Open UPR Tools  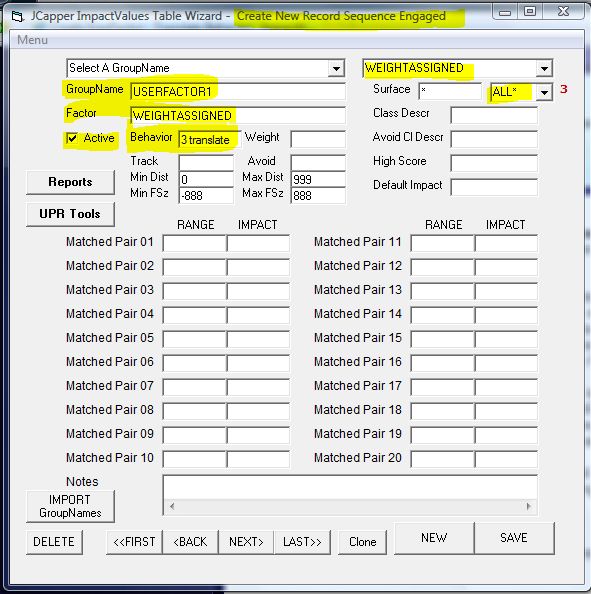pos(70,214)
